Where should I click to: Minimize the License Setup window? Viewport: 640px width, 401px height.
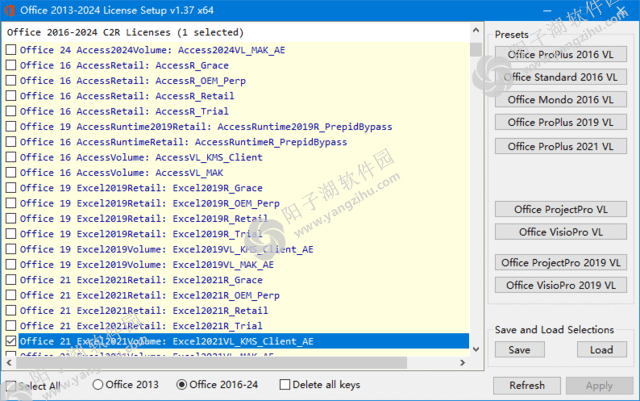(x=547, y=11)
